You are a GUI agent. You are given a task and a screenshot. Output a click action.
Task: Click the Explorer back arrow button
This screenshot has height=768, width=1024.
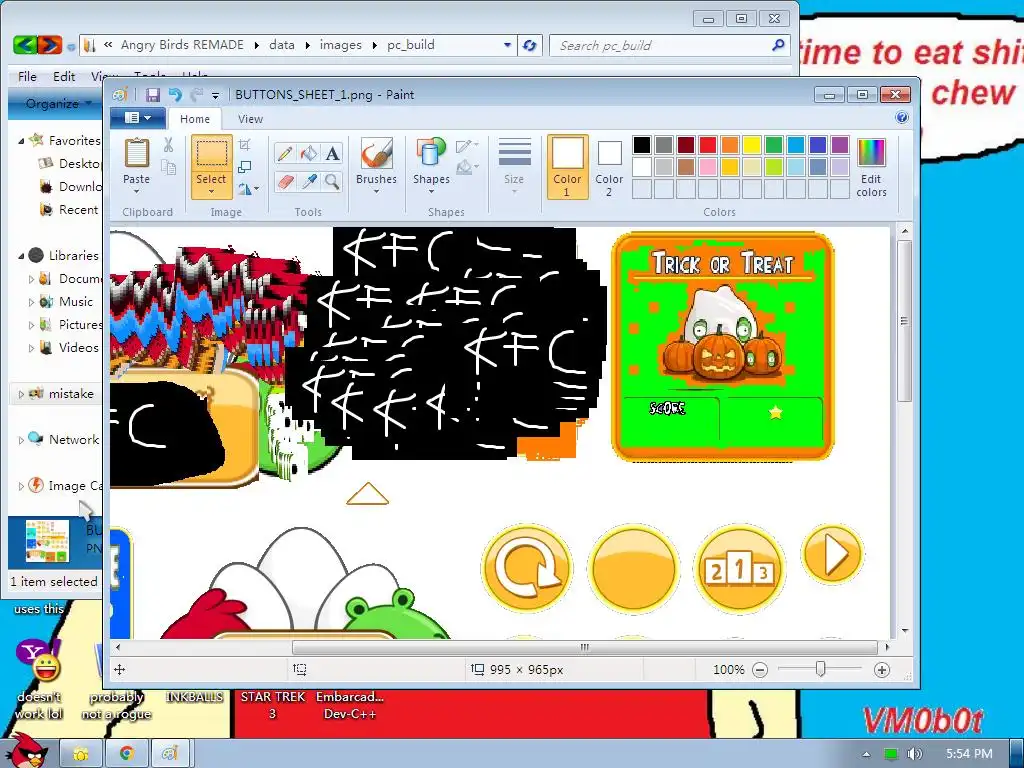pyautogui.click(x=25, y=45)
